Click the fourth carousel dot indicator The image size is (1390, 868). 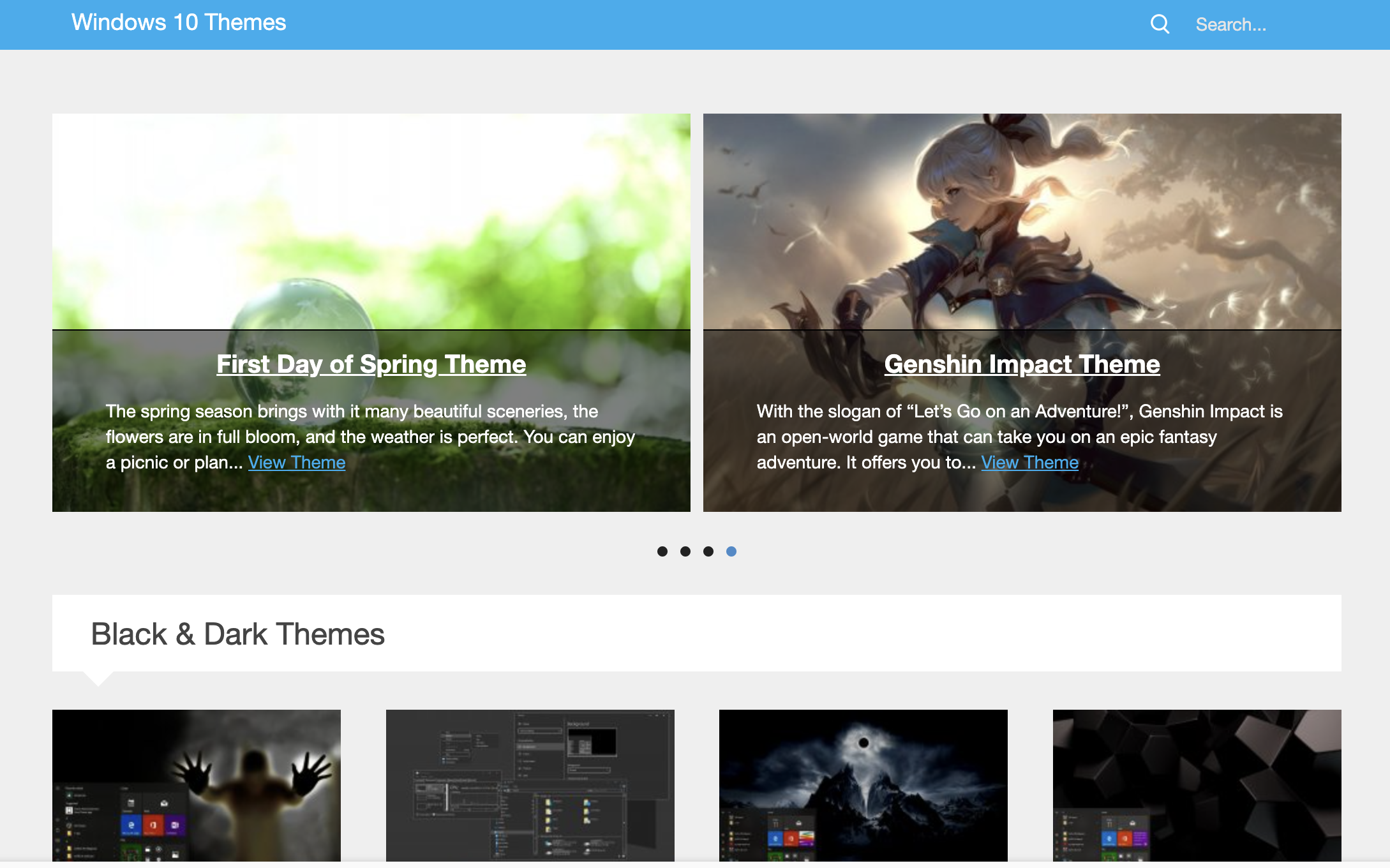pos(730,551)
